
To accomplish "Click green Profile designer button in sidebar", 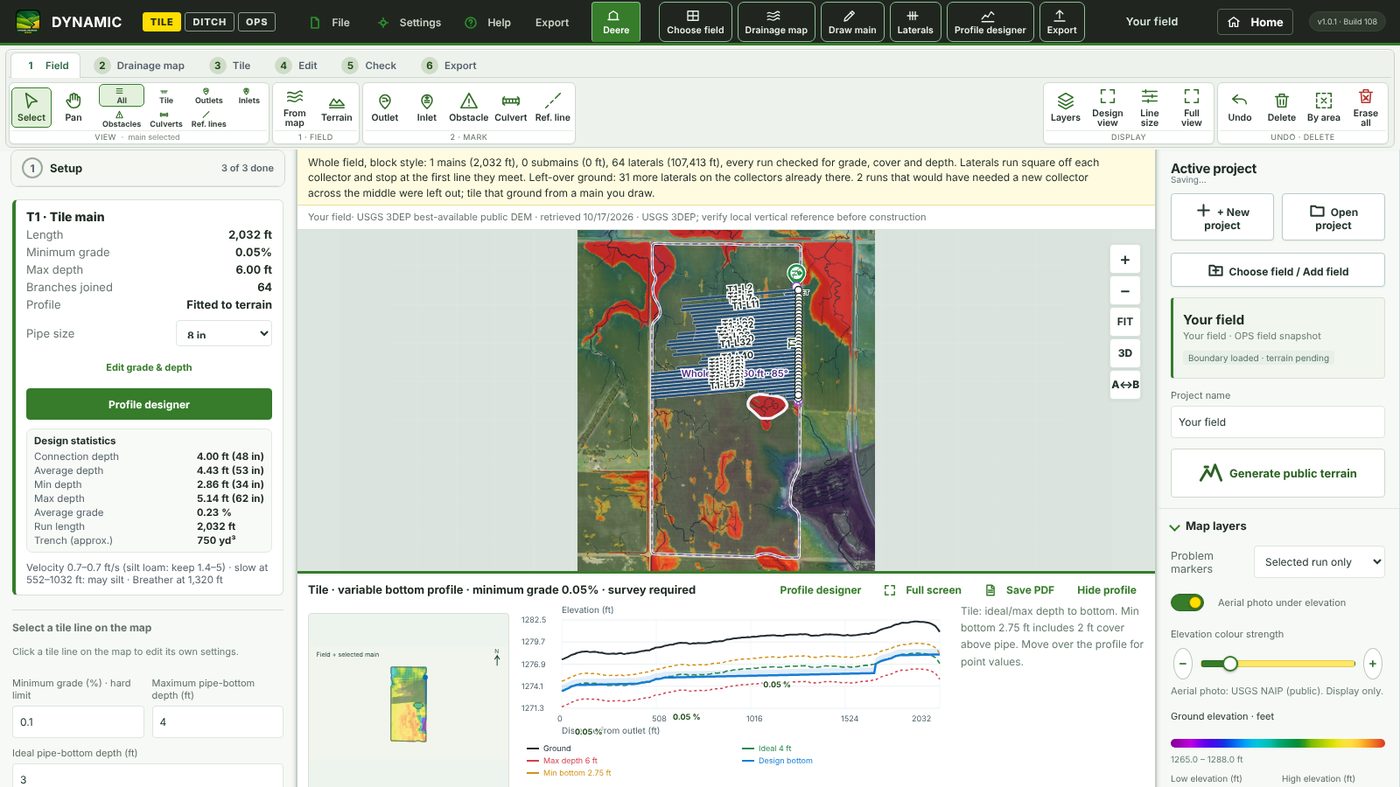I will click(x=149, y=404).
